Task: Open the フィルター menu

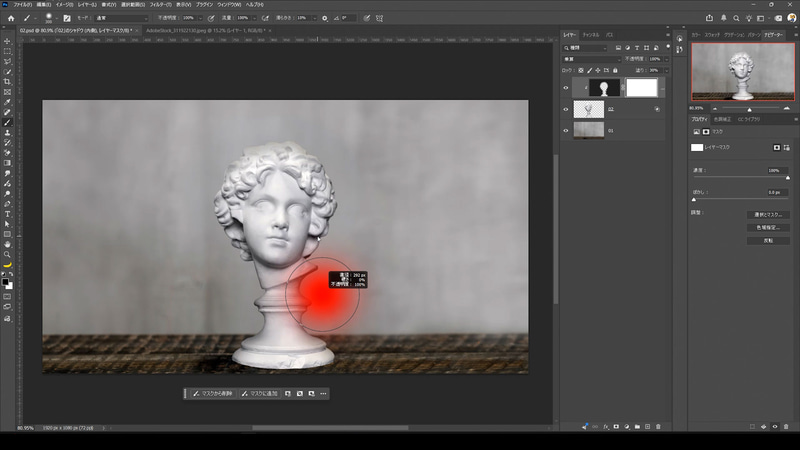Action: point(160,5)
